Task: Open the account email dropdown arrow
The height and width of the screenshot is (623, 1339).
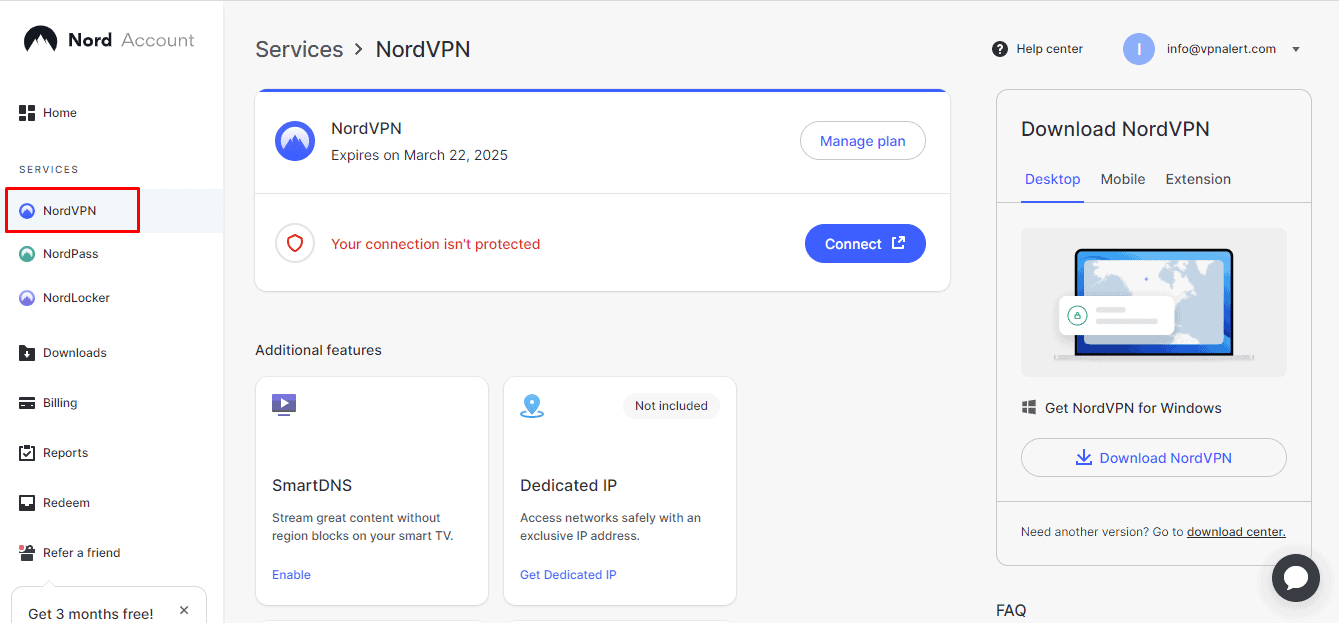Action: click(1296, 49)
